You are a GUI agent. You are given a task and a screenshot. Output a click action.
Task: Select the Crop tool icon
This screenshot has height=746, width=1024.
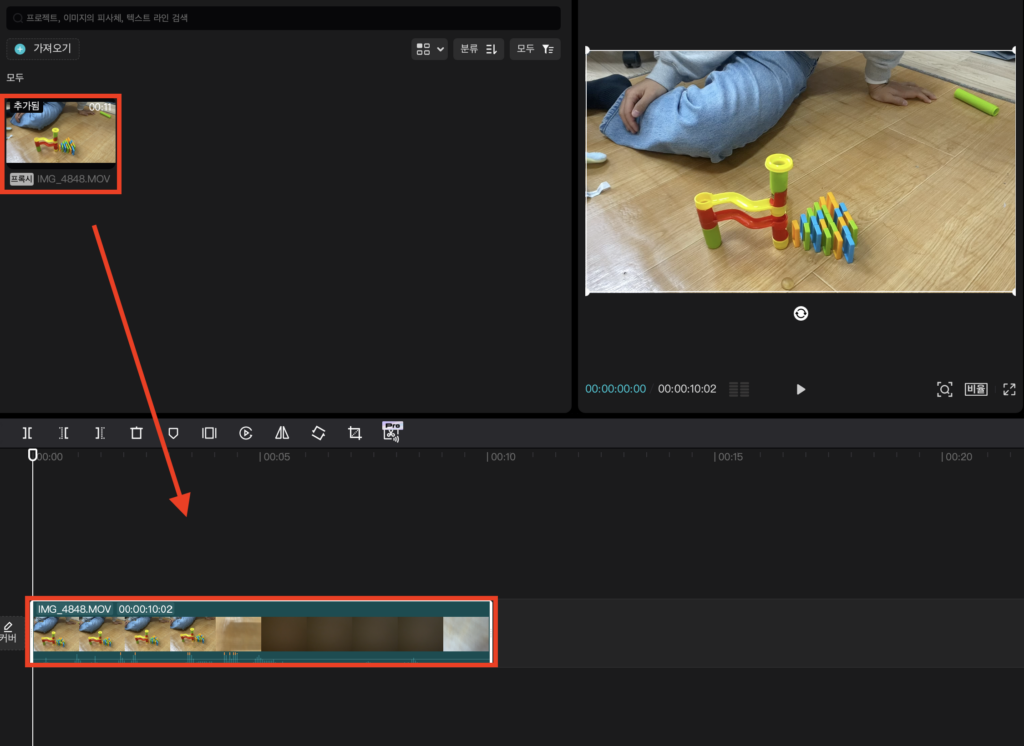click(x=355, y=433)
